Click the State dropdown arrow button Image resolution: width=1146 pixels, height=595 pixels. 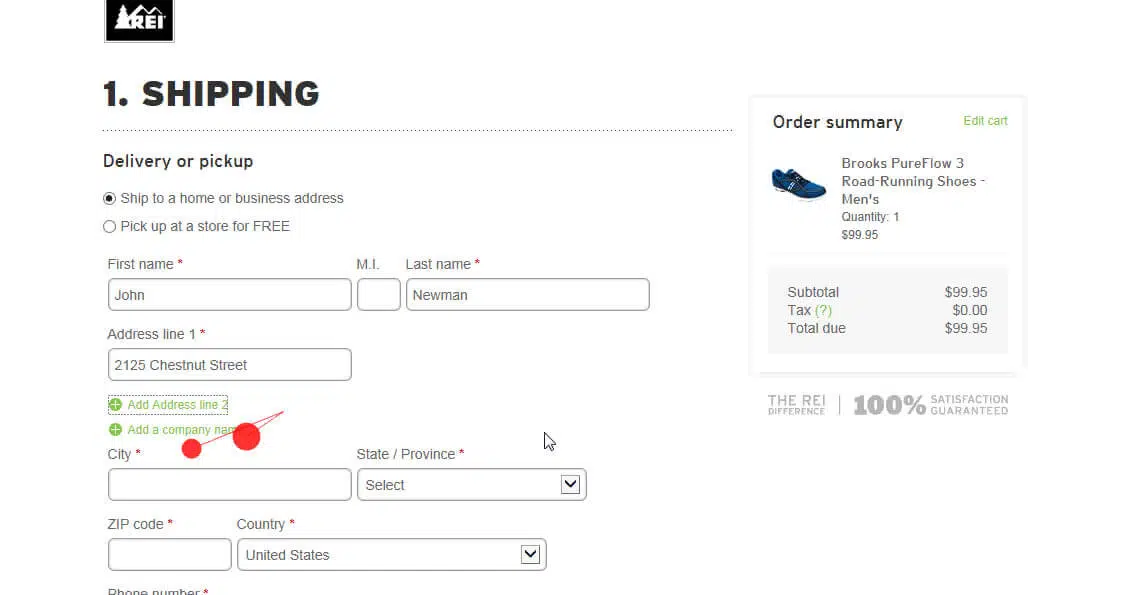[570, 485]
